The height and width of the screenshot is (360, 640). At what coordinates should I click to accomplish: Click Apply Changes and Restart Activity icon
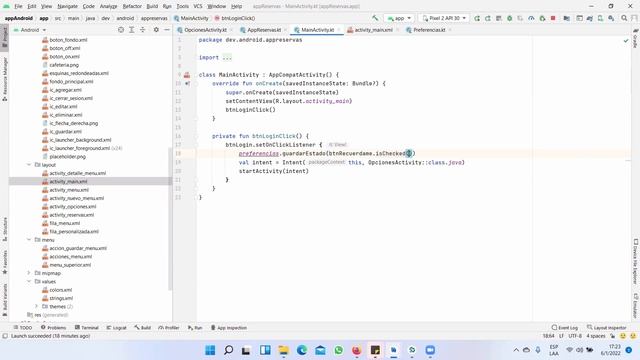coord(488,18)
